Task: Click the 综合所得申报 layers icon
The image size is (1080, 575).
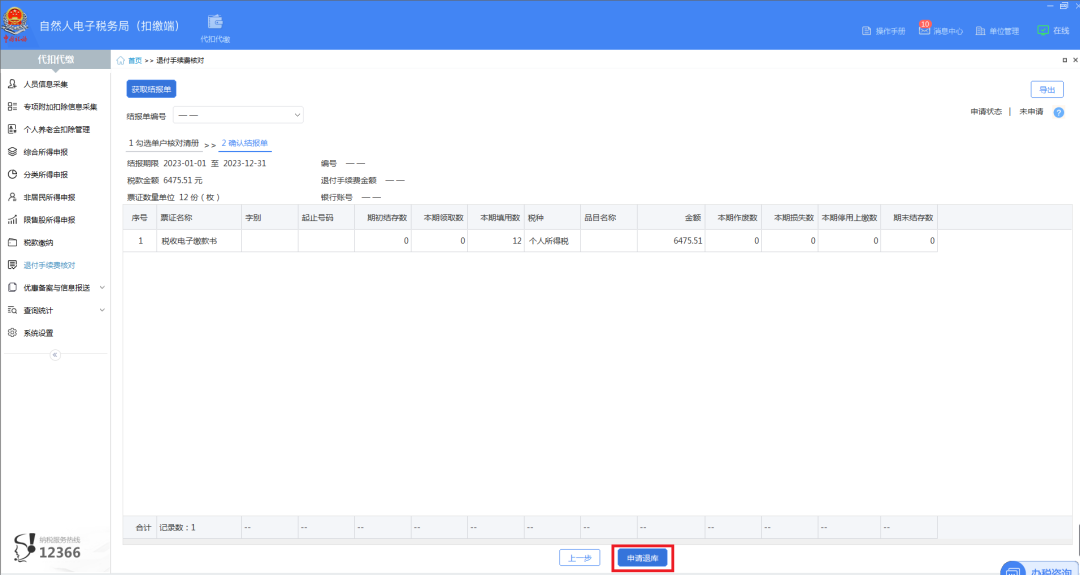Action: click(x=12, y=151)
